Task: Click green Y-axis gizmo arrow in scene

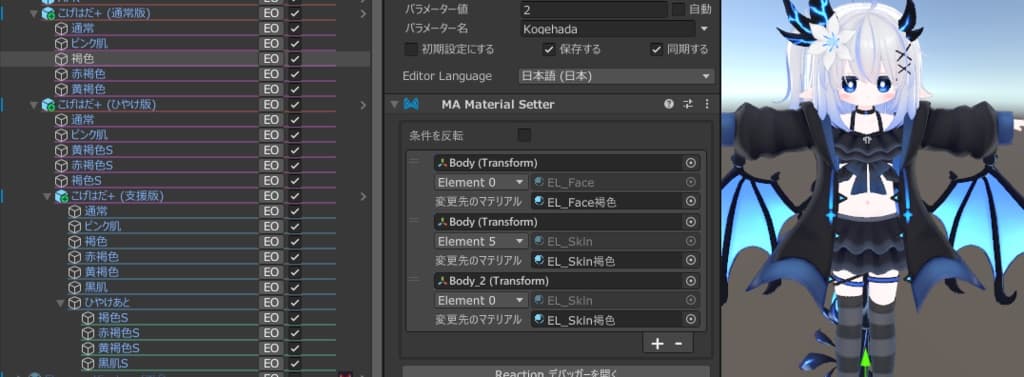Action: [x=866, y=359]
